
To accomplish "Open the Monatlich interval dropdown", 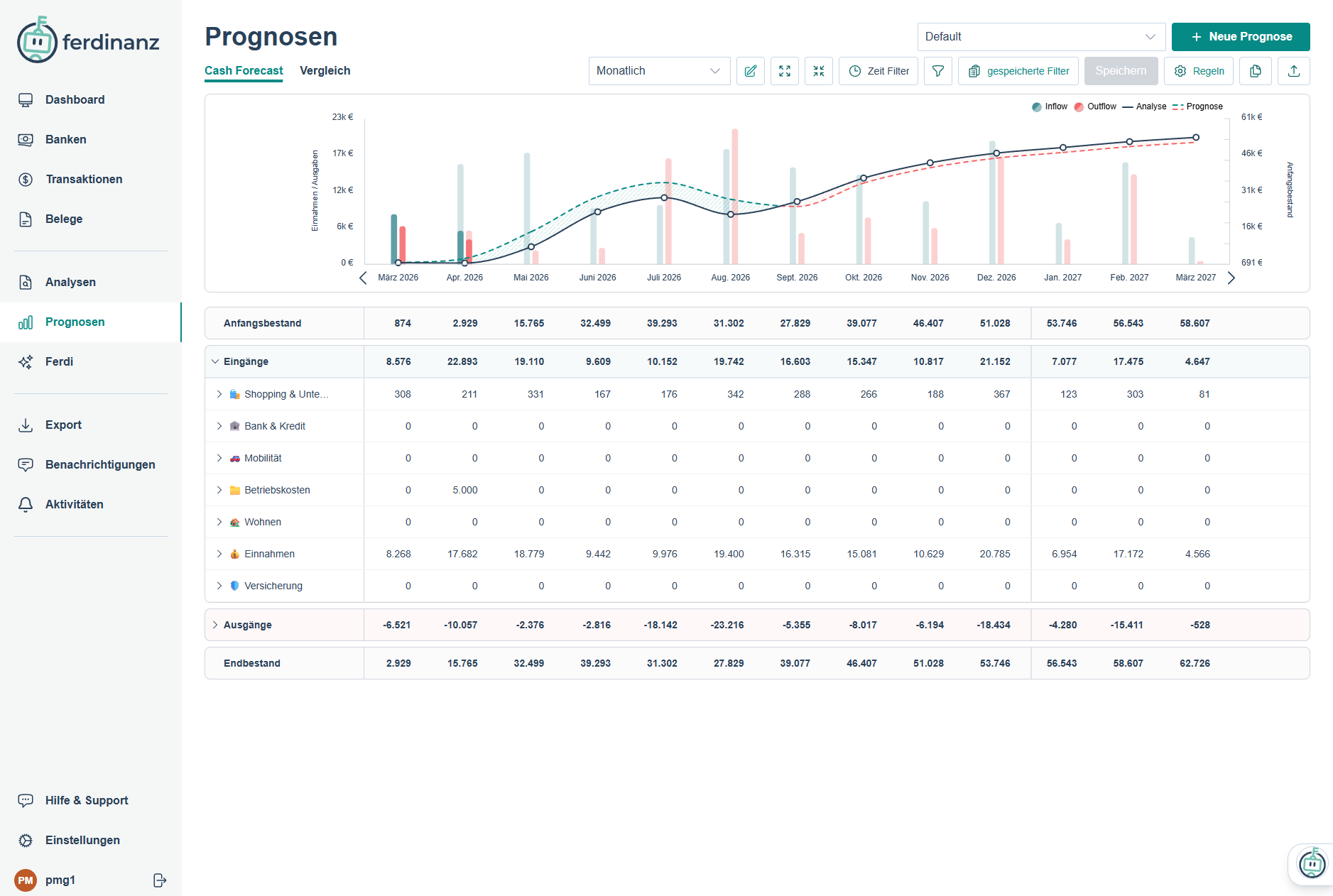I will coord(658,71).
